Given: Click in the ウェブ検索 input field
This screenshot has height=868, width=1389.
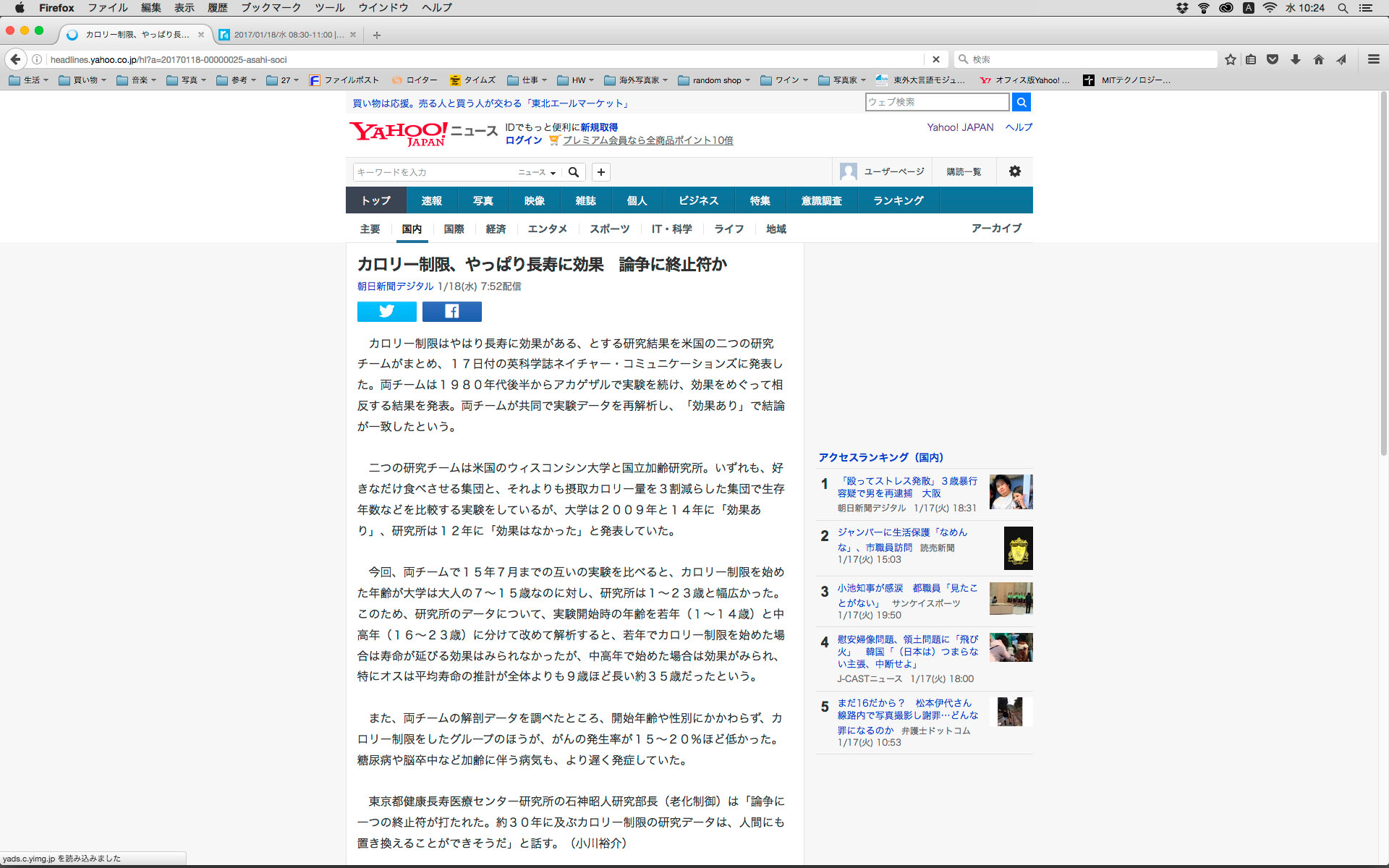Looking at the screenshot, I should click(936, 102).
